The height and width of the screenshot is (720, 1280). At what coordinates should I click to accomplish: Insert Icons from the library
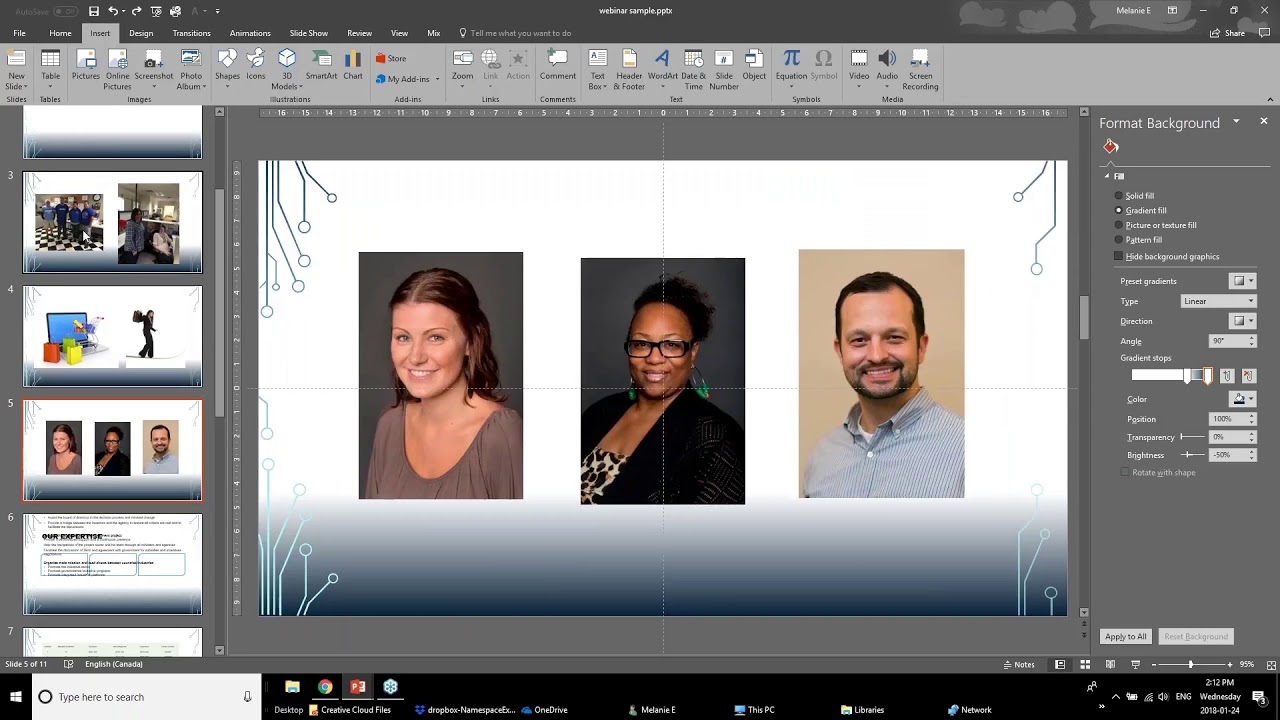coord(256,64)
